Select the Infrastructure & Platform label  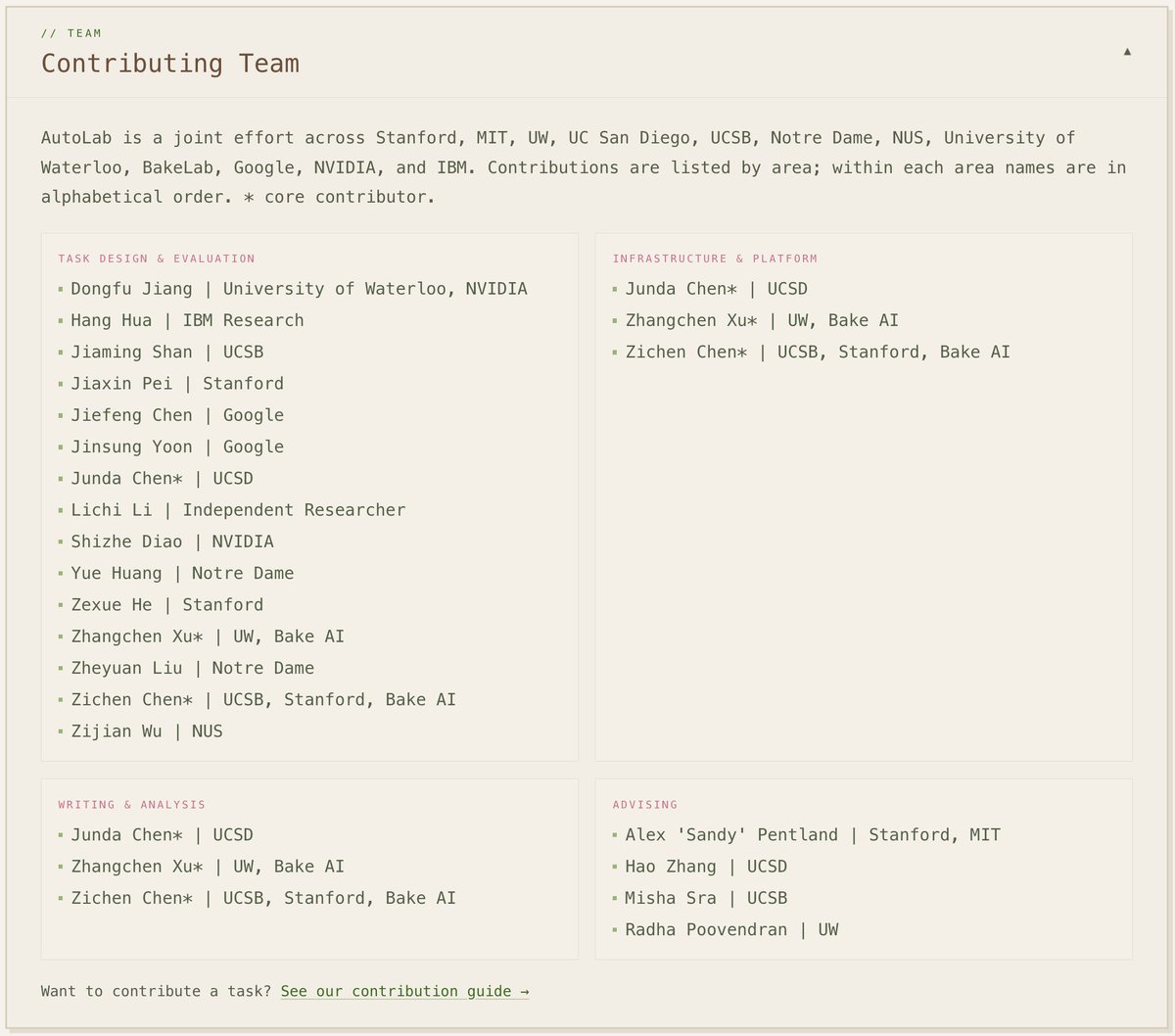tap(715, 259)
